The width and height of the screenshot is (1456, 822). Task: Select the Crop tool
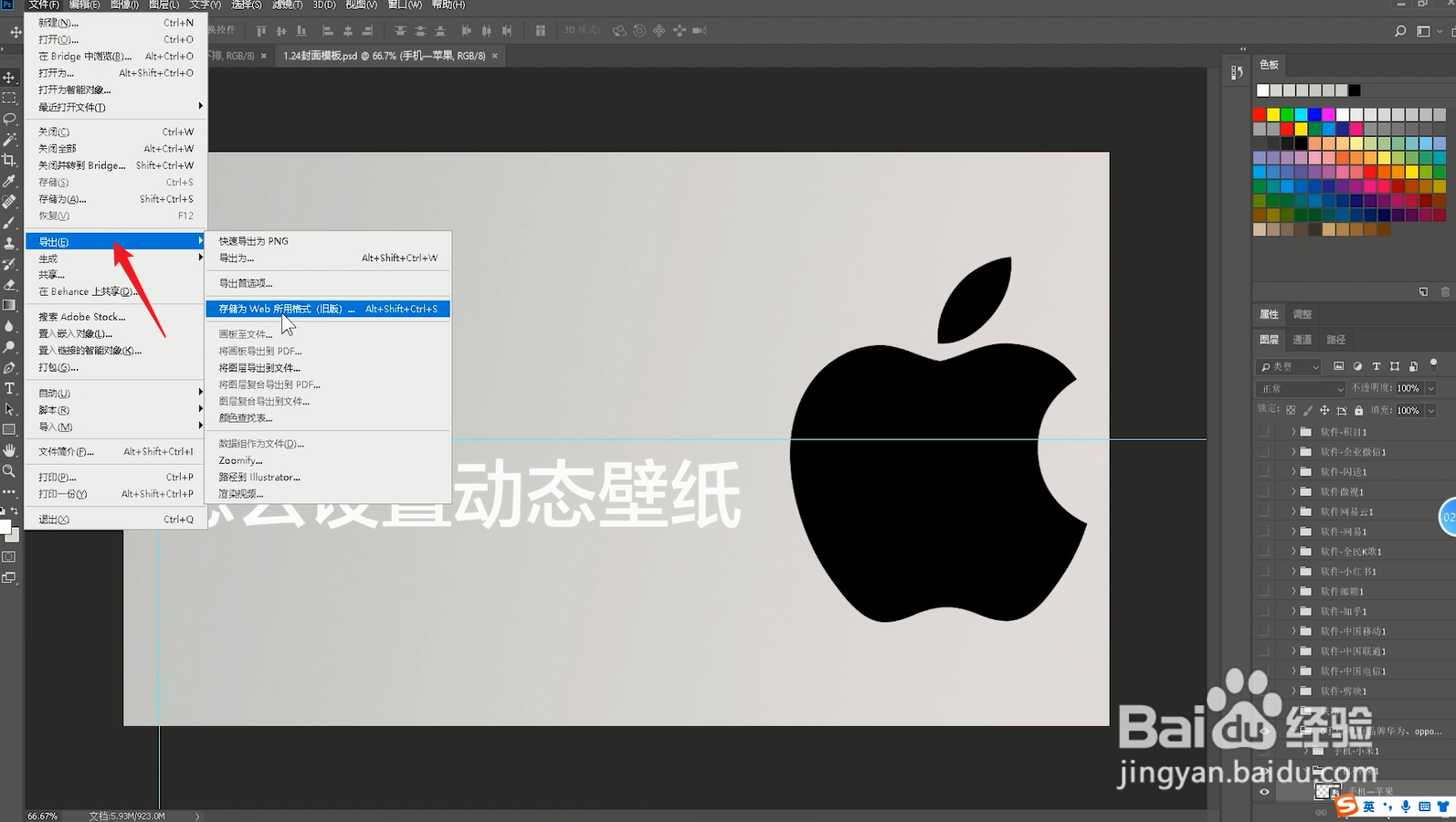[9, 160]
